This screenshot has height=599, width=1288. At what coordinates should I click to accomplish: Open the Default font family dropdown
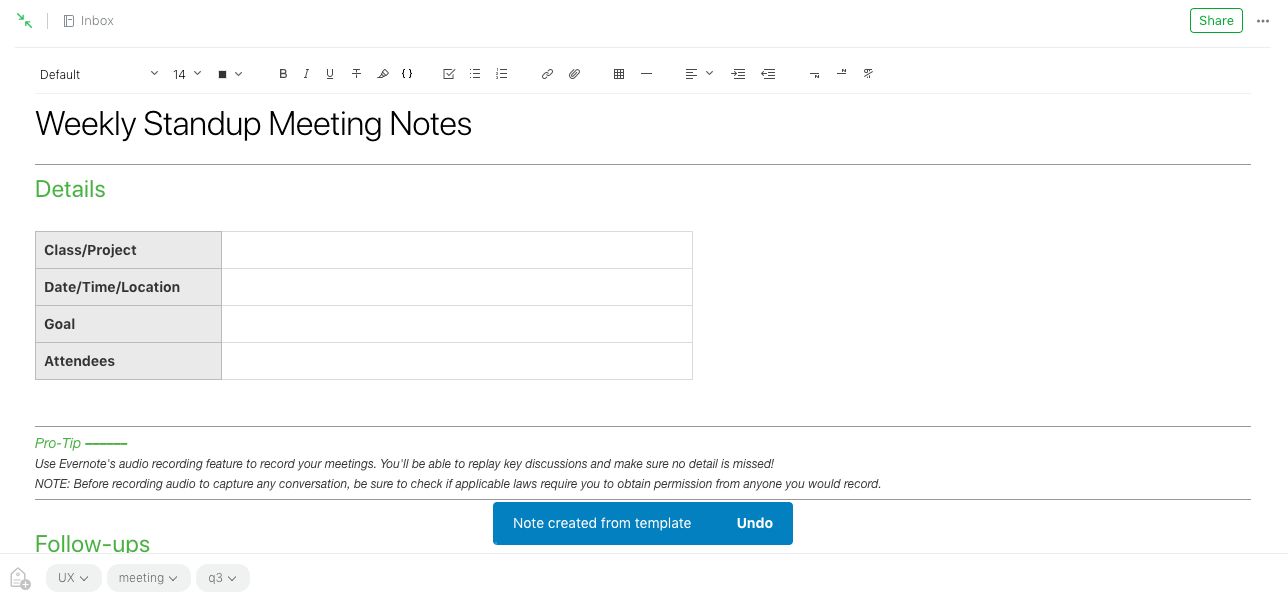coord(98,74)
